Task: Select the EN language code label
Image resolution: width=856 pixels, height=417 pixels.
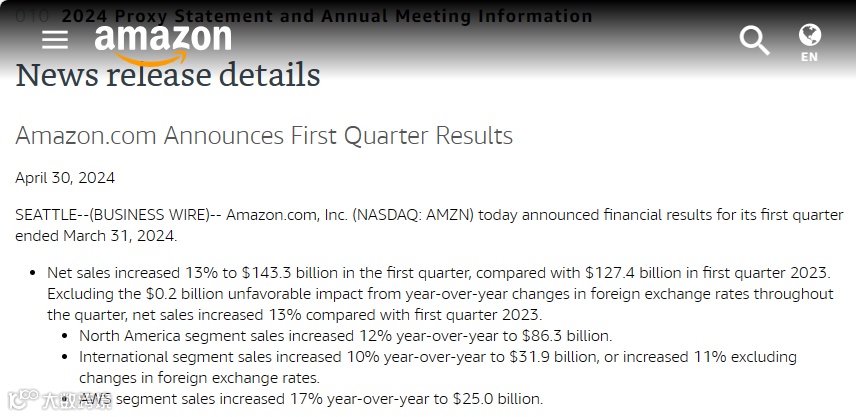Action: [x=809, y=57]
